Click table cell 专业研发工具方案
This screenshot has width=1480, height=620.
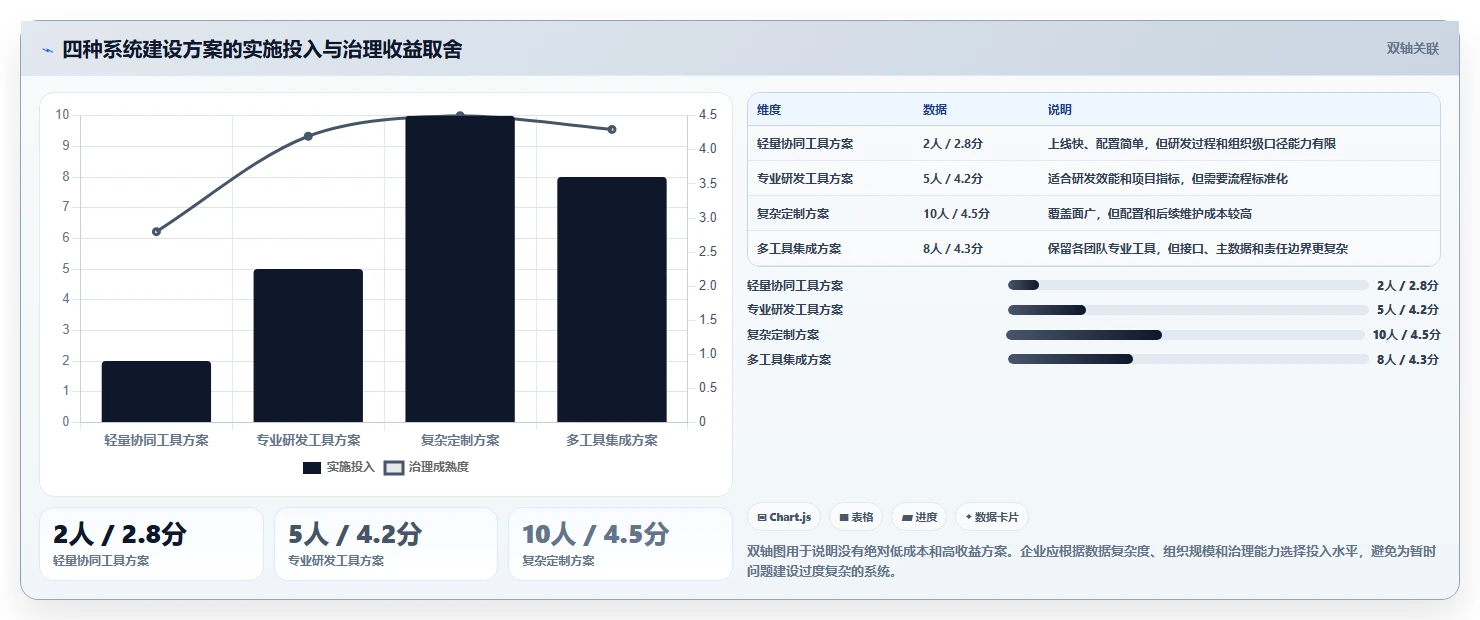point(805,178)
